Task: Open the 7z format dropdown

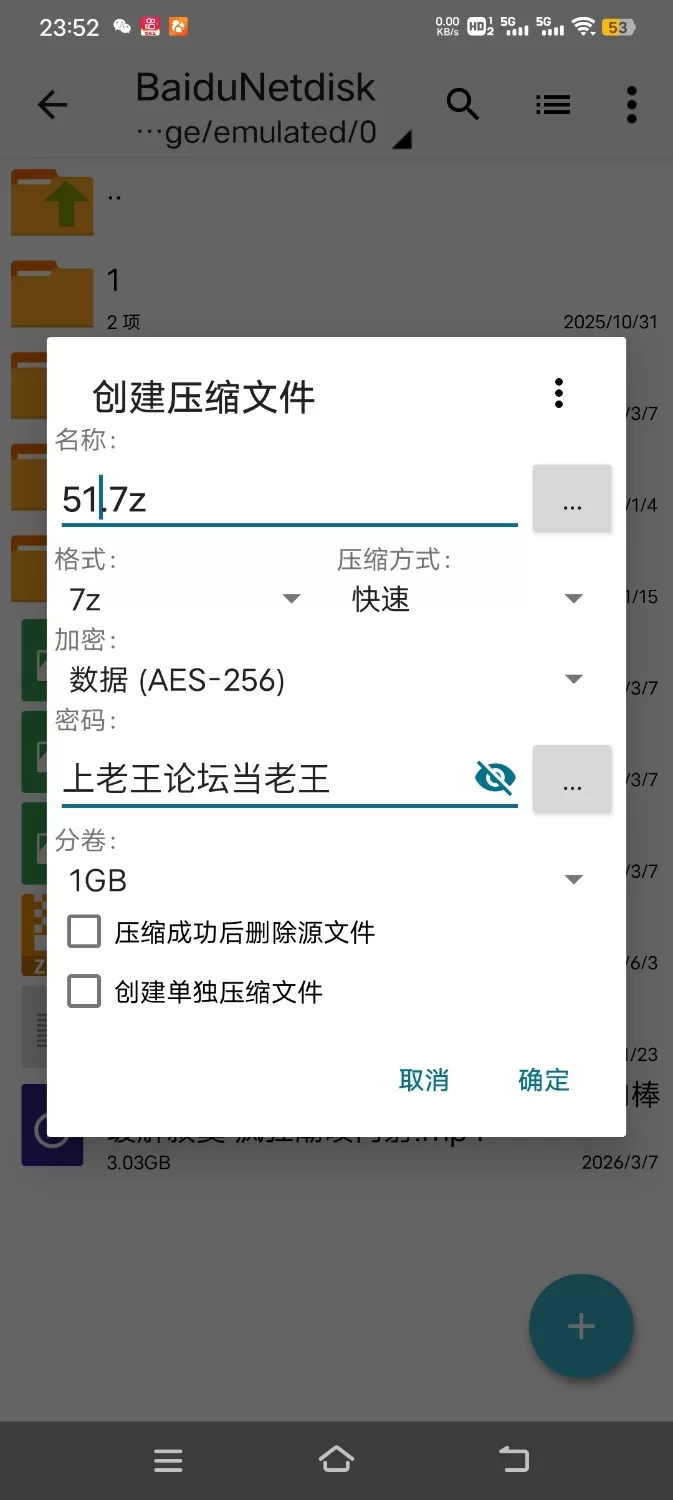Action: (185, 599)
